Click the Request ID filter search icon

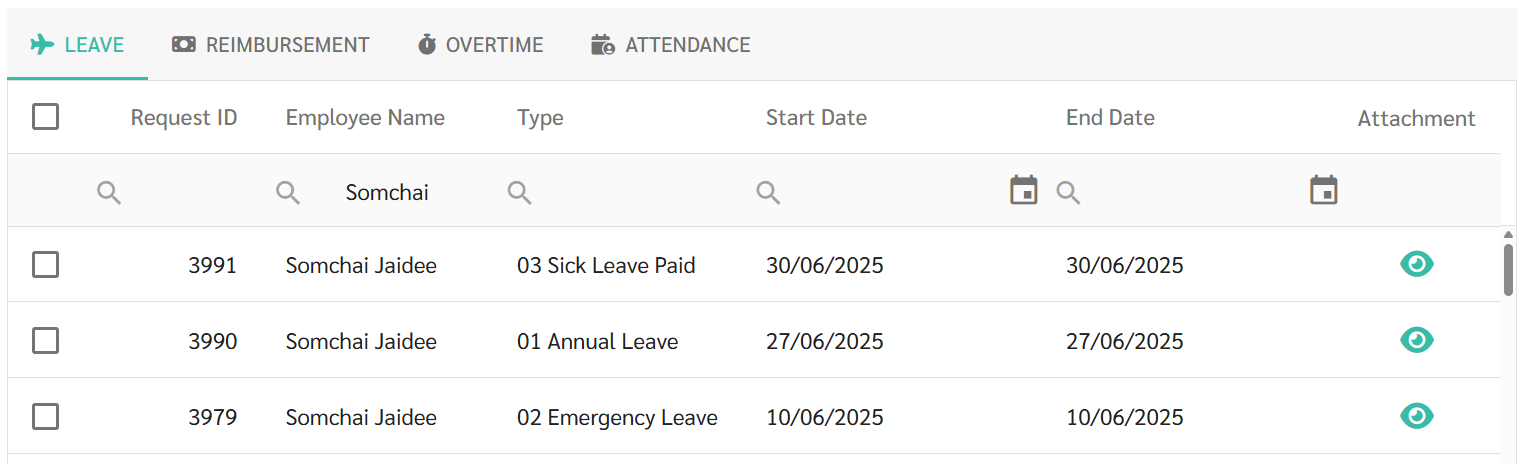(x=109, y=193)
